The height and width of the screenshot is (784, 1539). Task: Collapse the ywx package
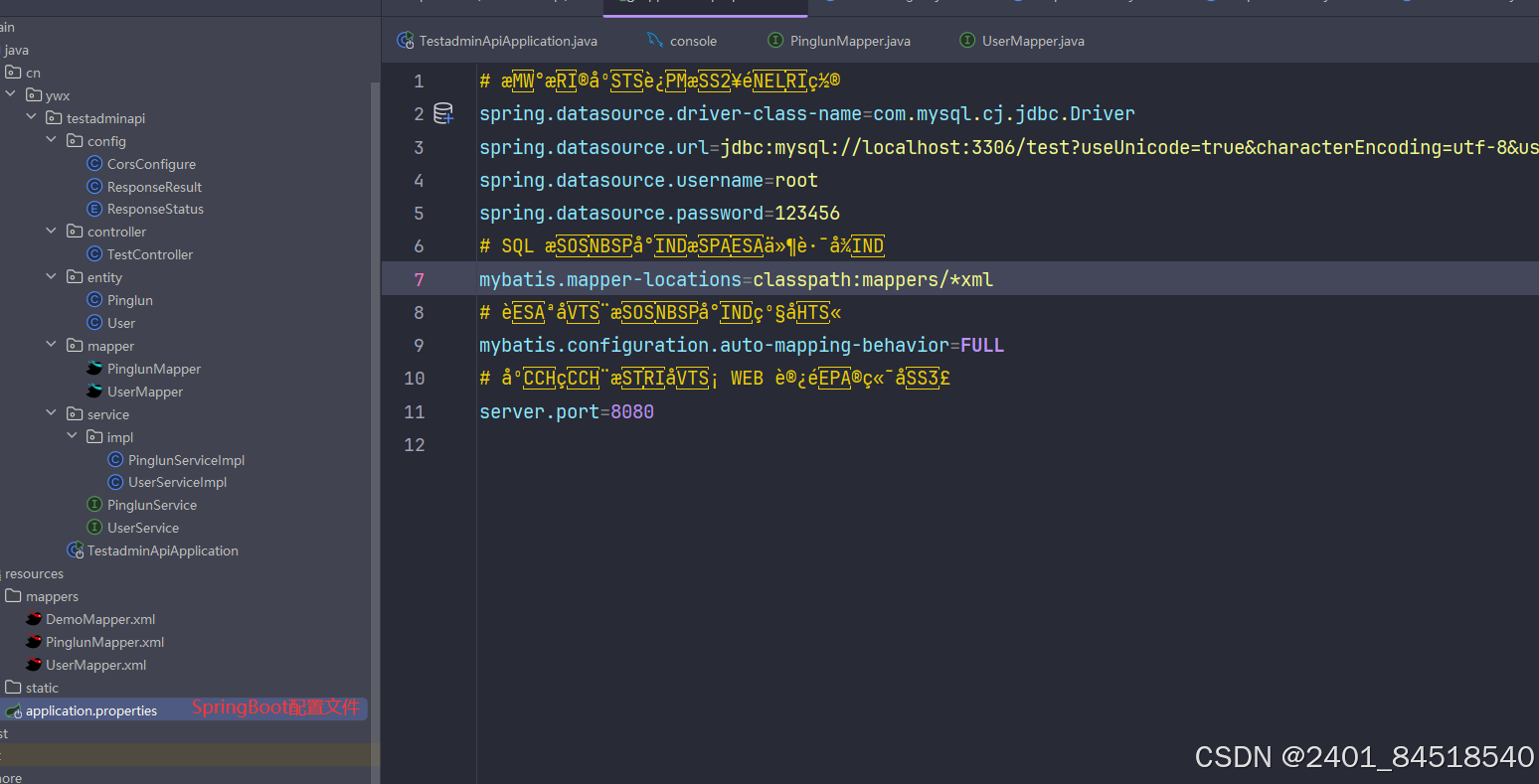(11, 95)
